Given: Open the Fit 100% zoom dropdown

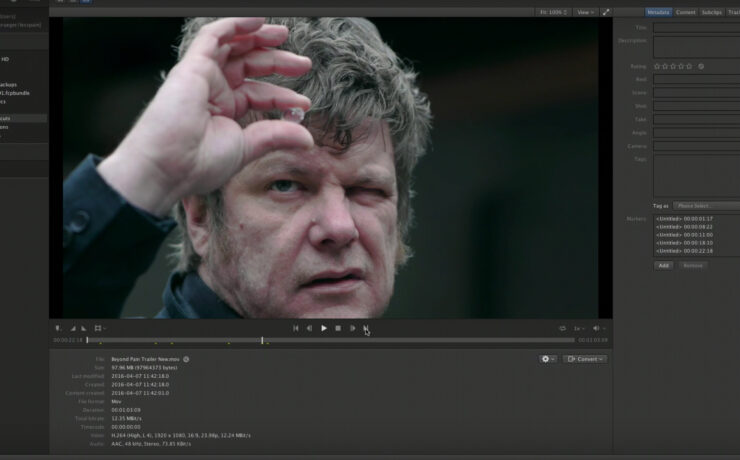Looking at the screenshot, I should pos(553,12).
